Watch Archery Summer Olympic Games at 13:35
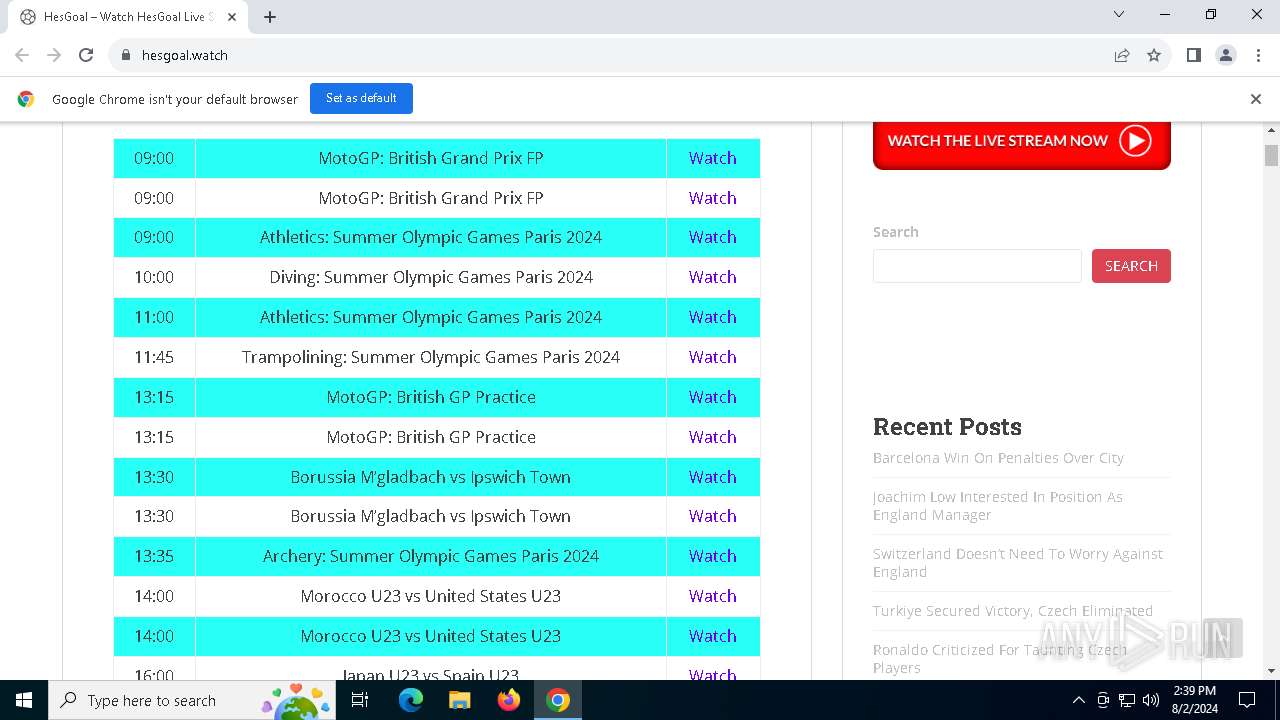Viewport: 1280px width, 720px height. [712, 556]
